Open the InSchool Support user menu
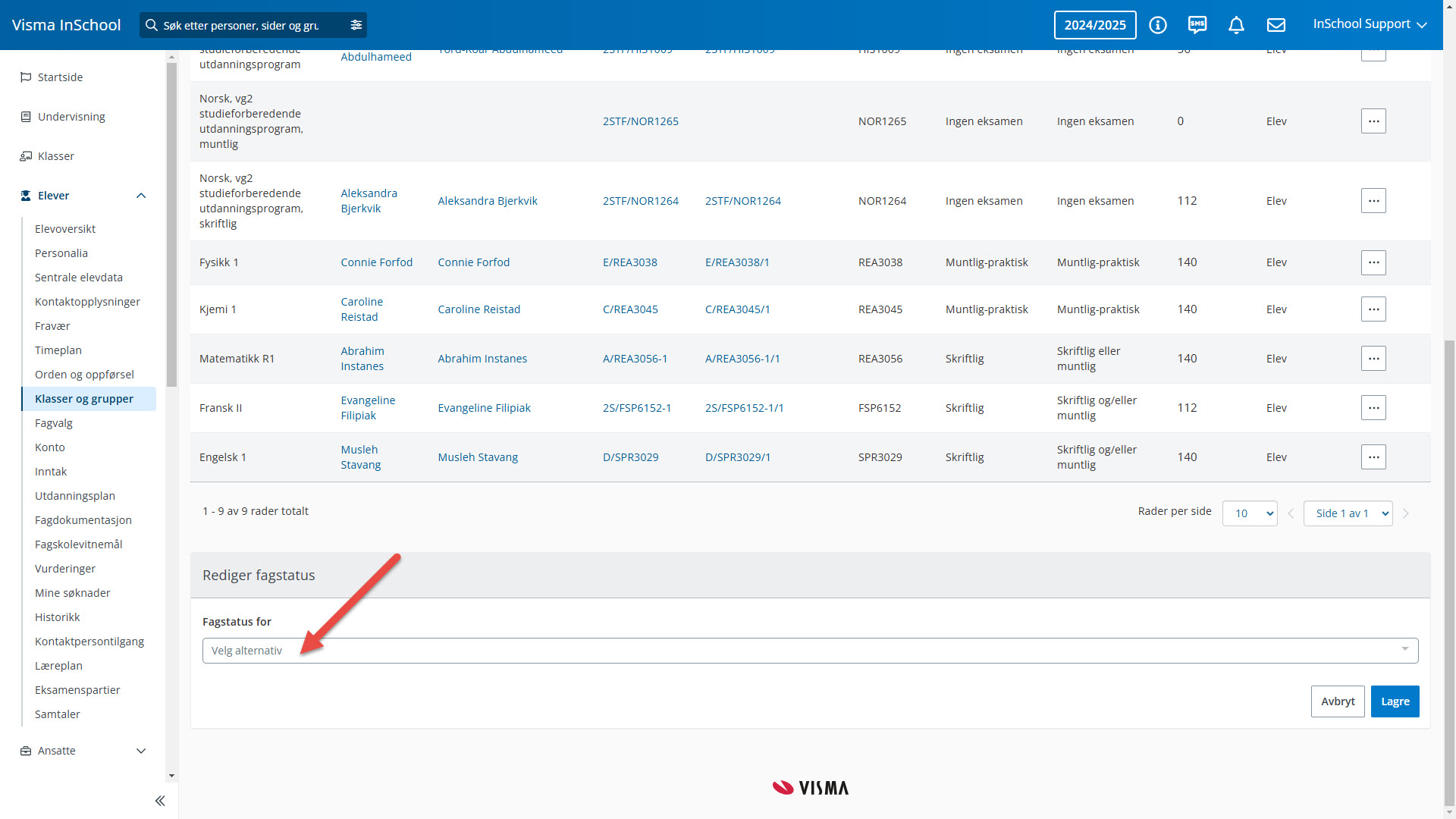Screen dimensions: 1456x819 point(1370,24)
